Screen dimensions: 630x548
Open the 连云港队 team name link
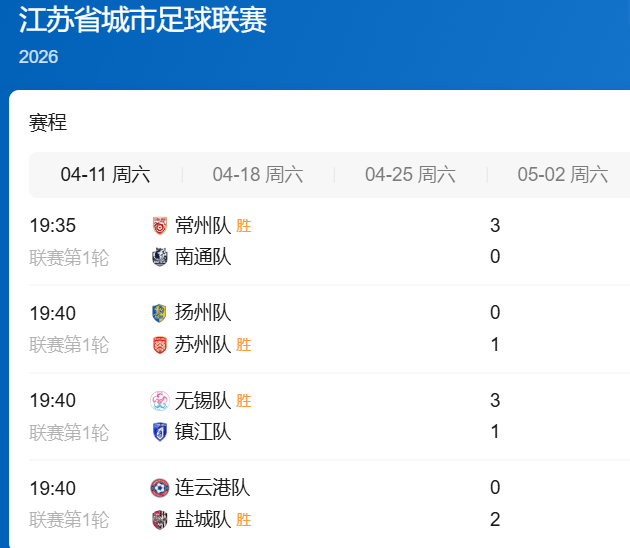point(212,488)
